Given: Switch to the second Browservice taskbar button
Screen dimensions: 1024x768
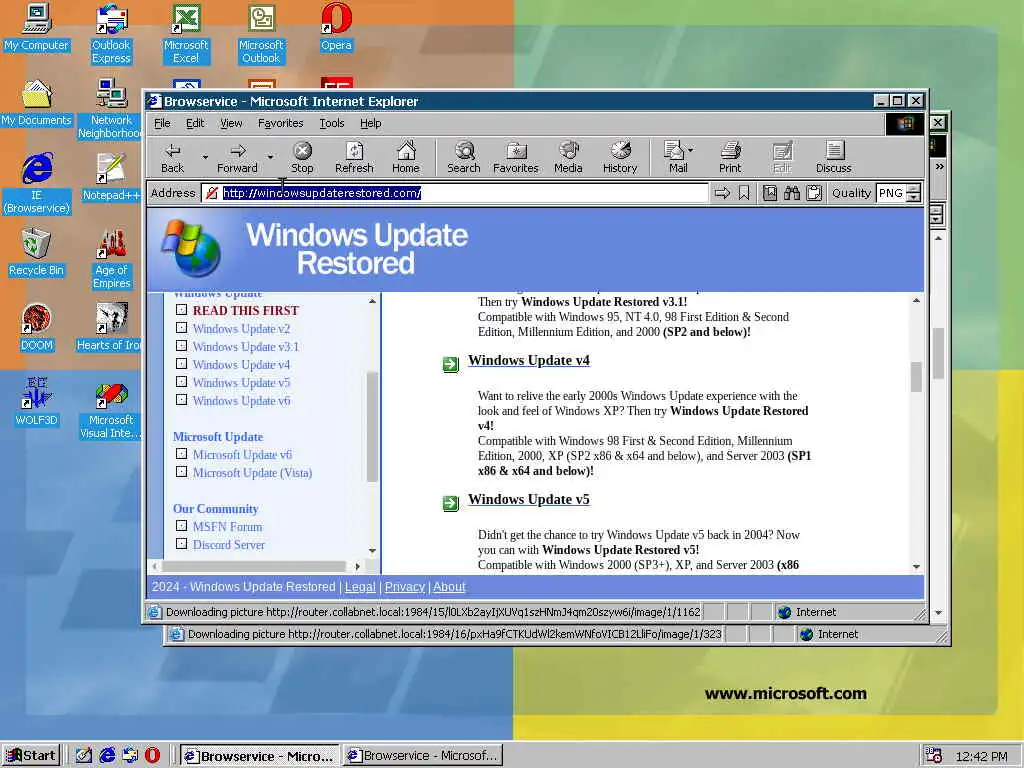Looking at the screenshot, I should pos(423,756).
